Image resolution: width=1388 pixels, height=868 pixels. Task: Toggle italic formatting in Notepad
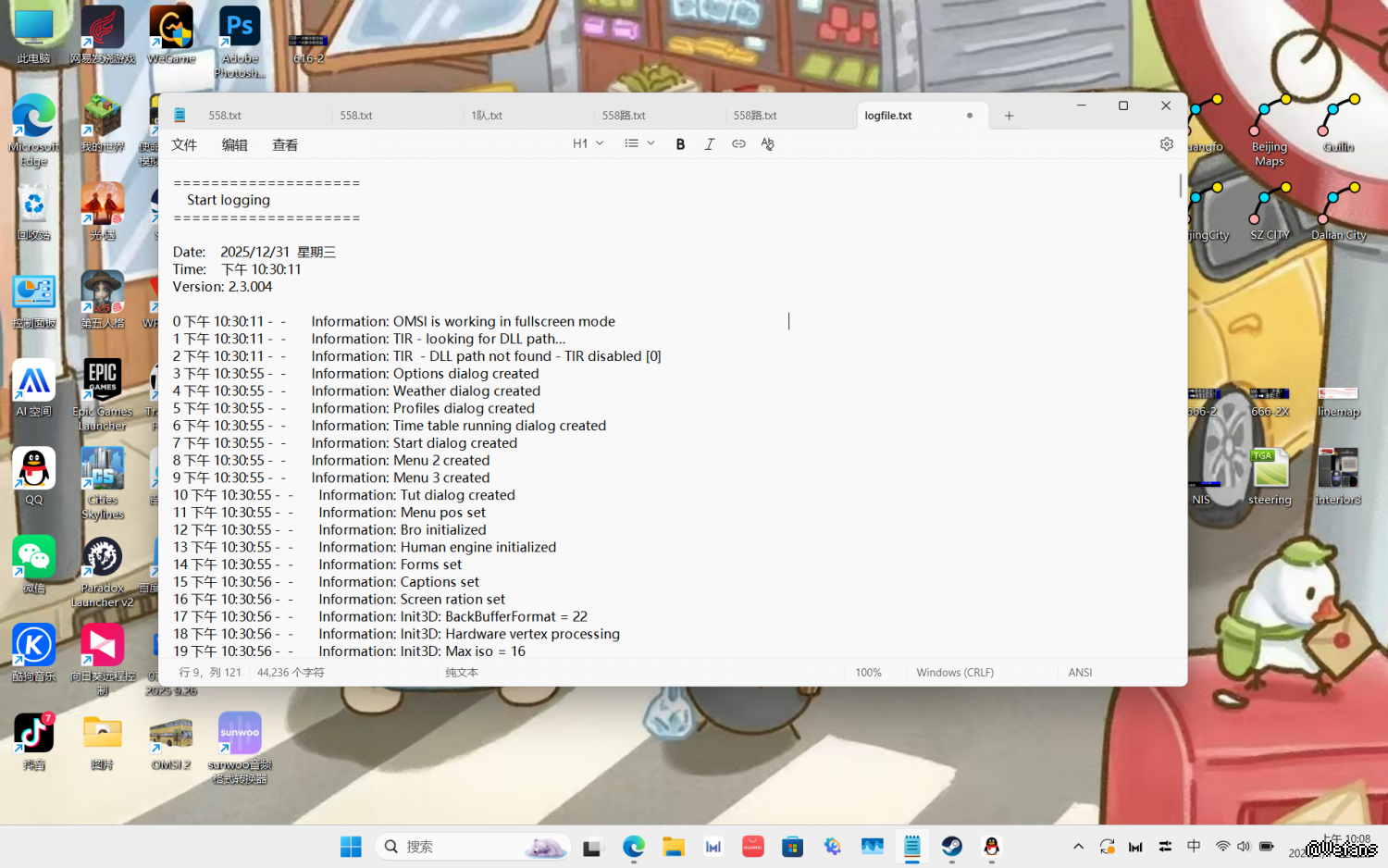pyautogui.click(x=710, y=144)
